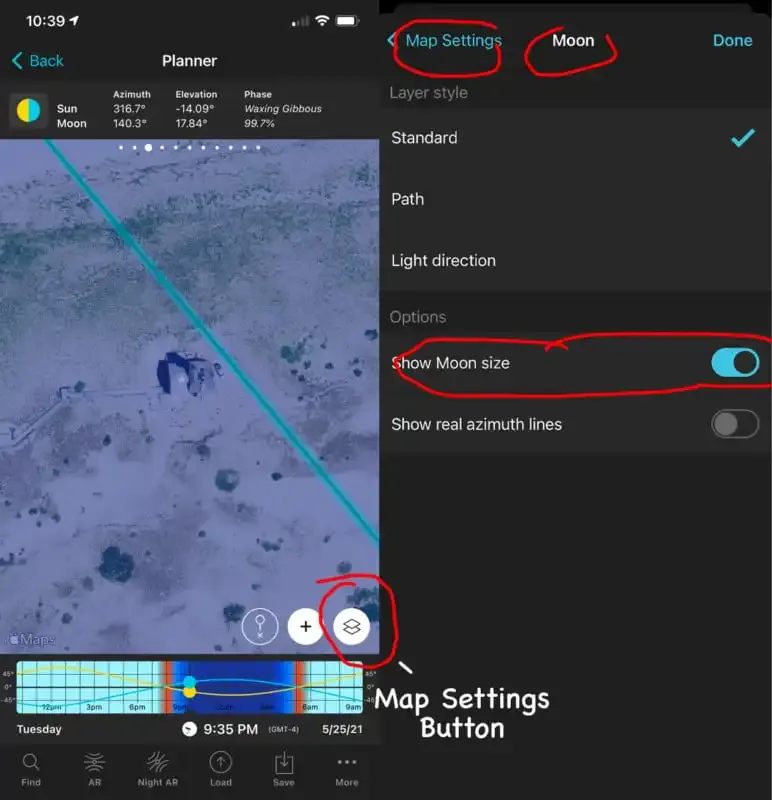This screenshot has height=800, width=772.
Task: Tap the sun and moon elevation timeline graph
Action: point(189,686)
